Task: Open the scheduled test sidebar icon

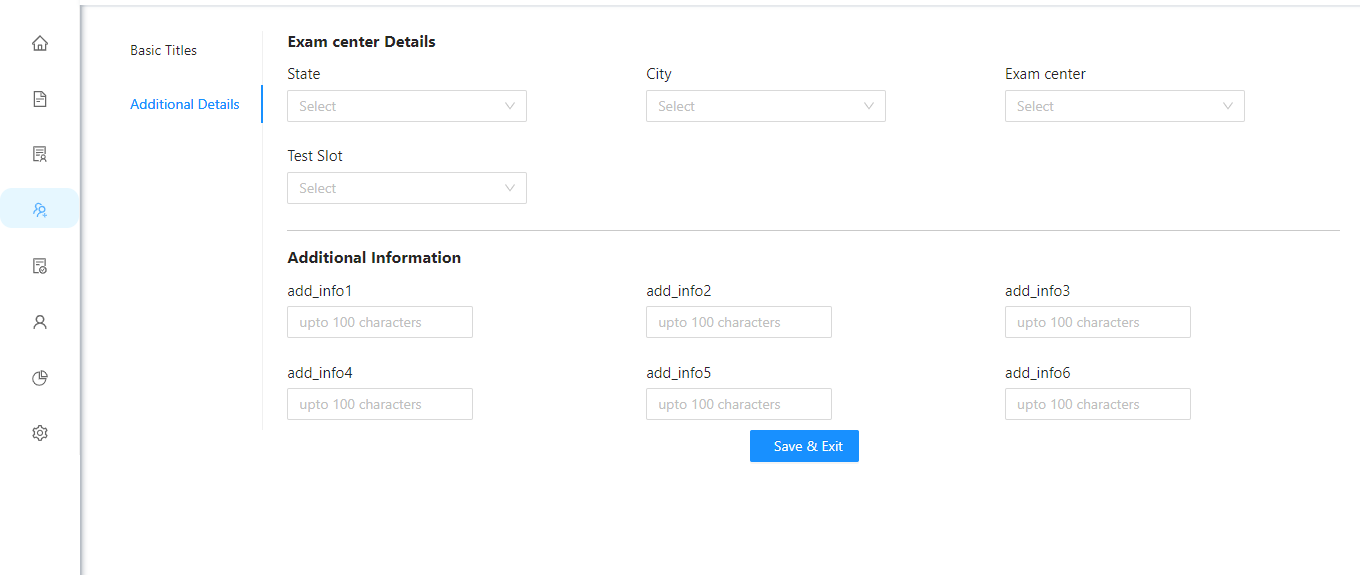Action: (x=40, y=266)
